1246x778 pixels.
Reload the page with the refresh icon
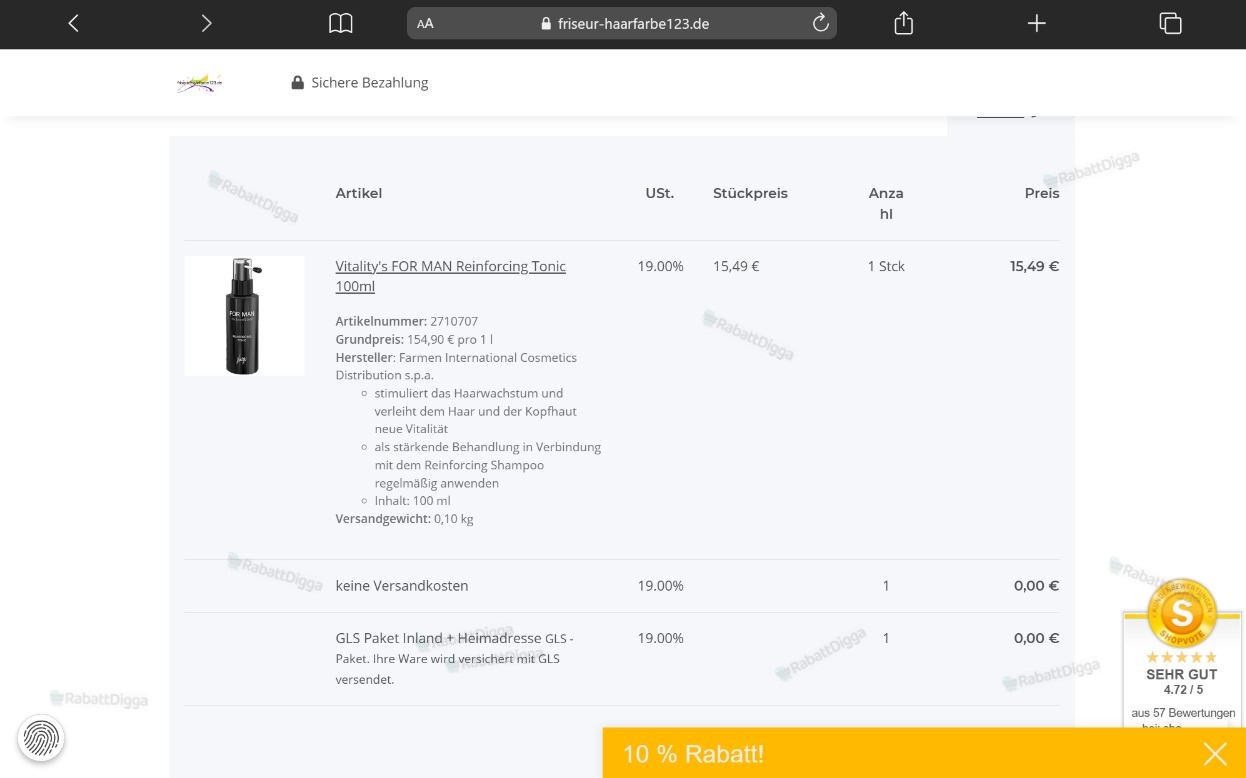pyautogui.click(x=820, y=23)
